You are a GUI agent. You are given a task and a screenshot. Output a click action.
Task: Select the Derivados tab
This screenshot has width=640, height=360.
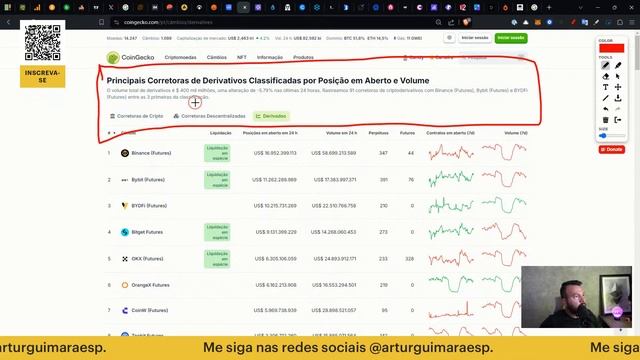[x=271, y=116]
